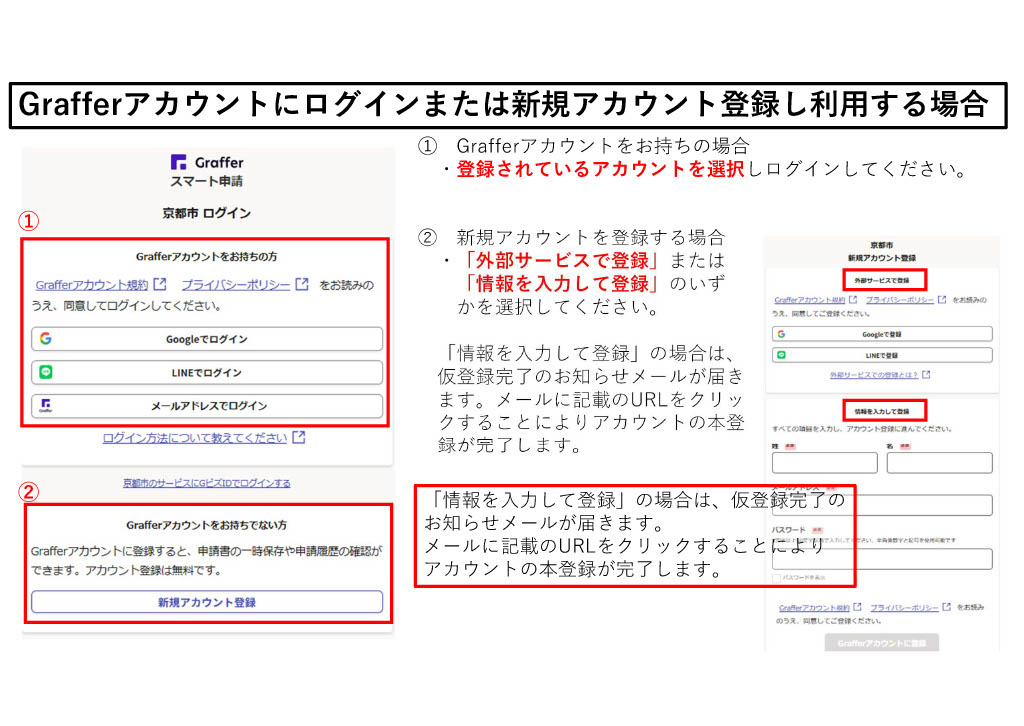Viewport: 1024px width, 726px height.
Task: Click external-link icon beside login-panel プライバシーポリシー
Action: coord(302,285)
